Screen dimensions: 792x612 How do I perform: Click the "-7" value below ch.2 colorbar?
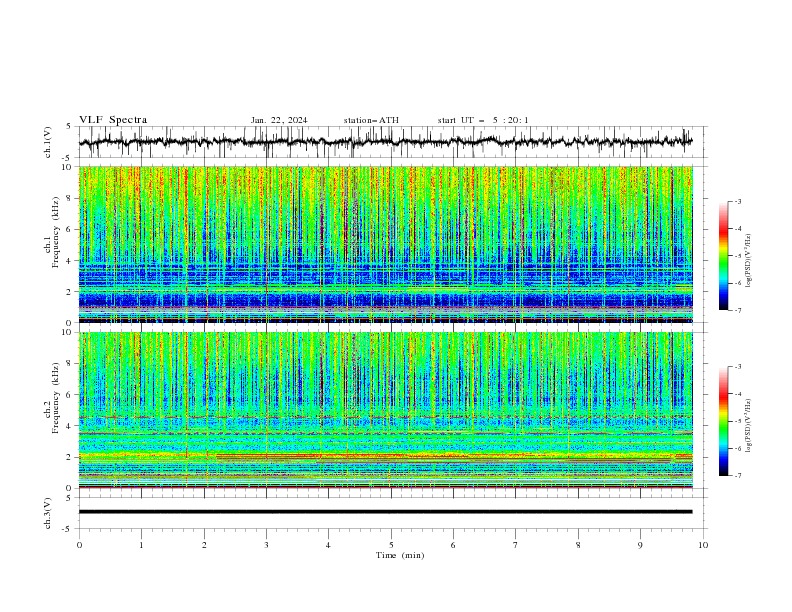tap(738, 476)
